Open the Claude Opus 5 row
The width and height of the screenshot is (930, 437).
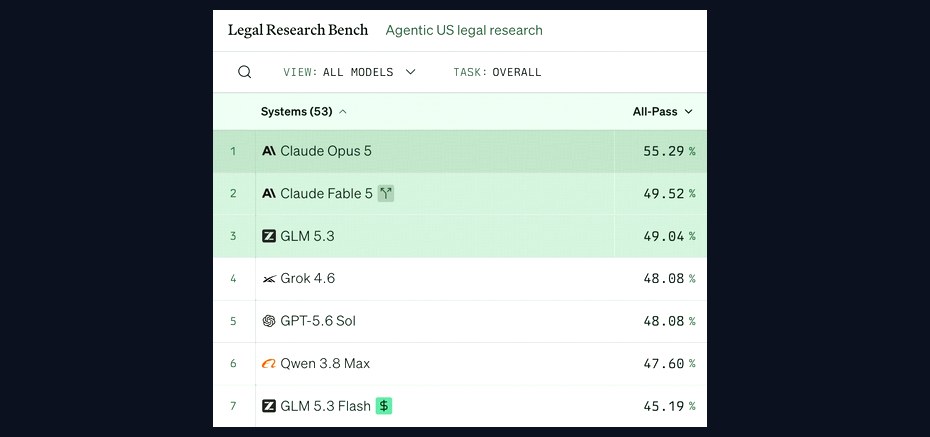pos(460,151)
